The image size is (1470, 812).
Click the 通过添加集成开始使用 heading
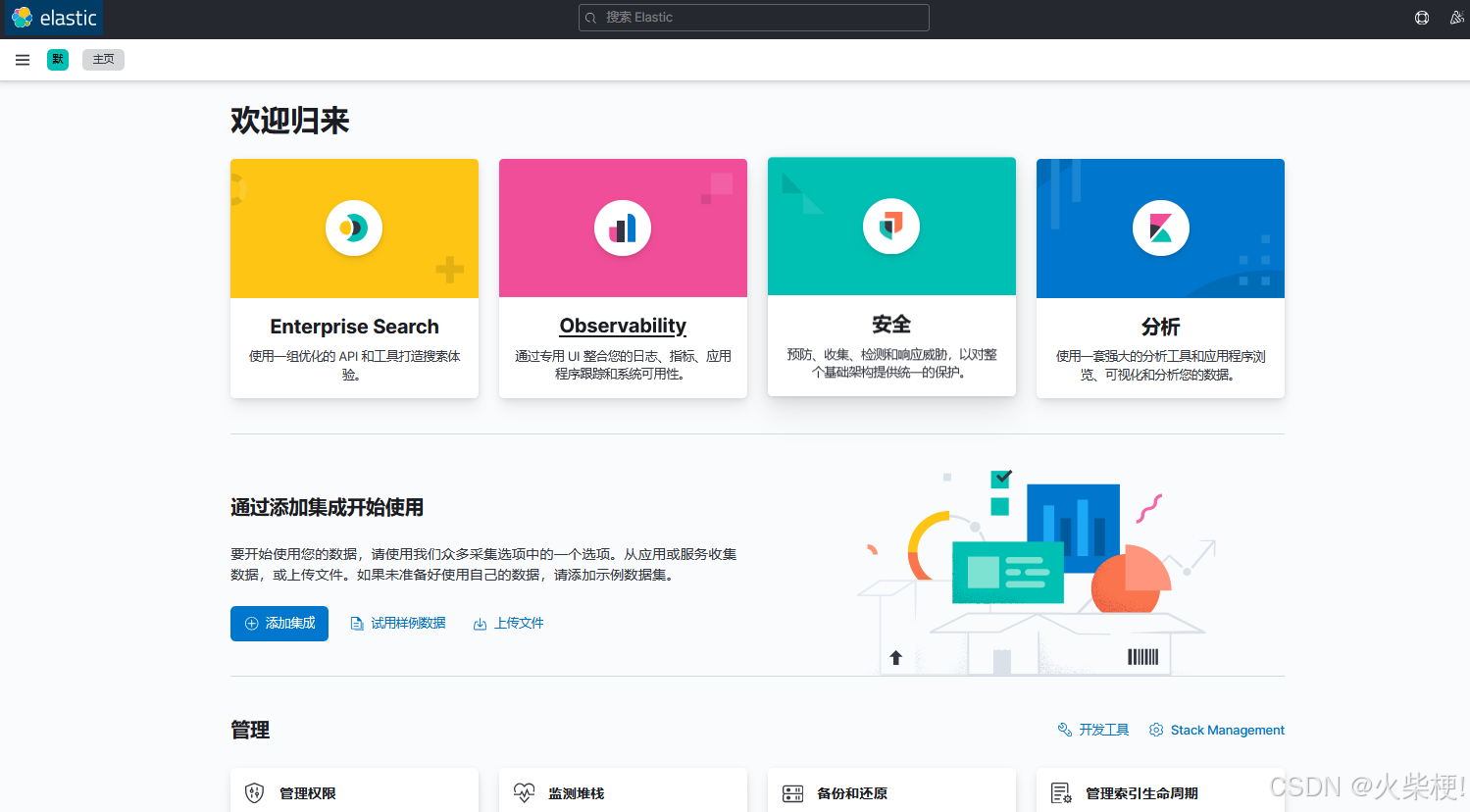point(327,507)
